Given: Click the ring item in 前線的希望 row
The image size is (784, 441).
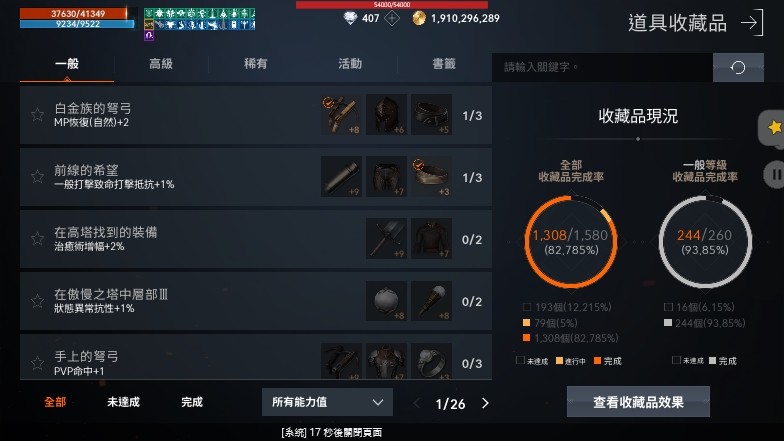Looking at the screenshot, I should click(x=431, y=176).
